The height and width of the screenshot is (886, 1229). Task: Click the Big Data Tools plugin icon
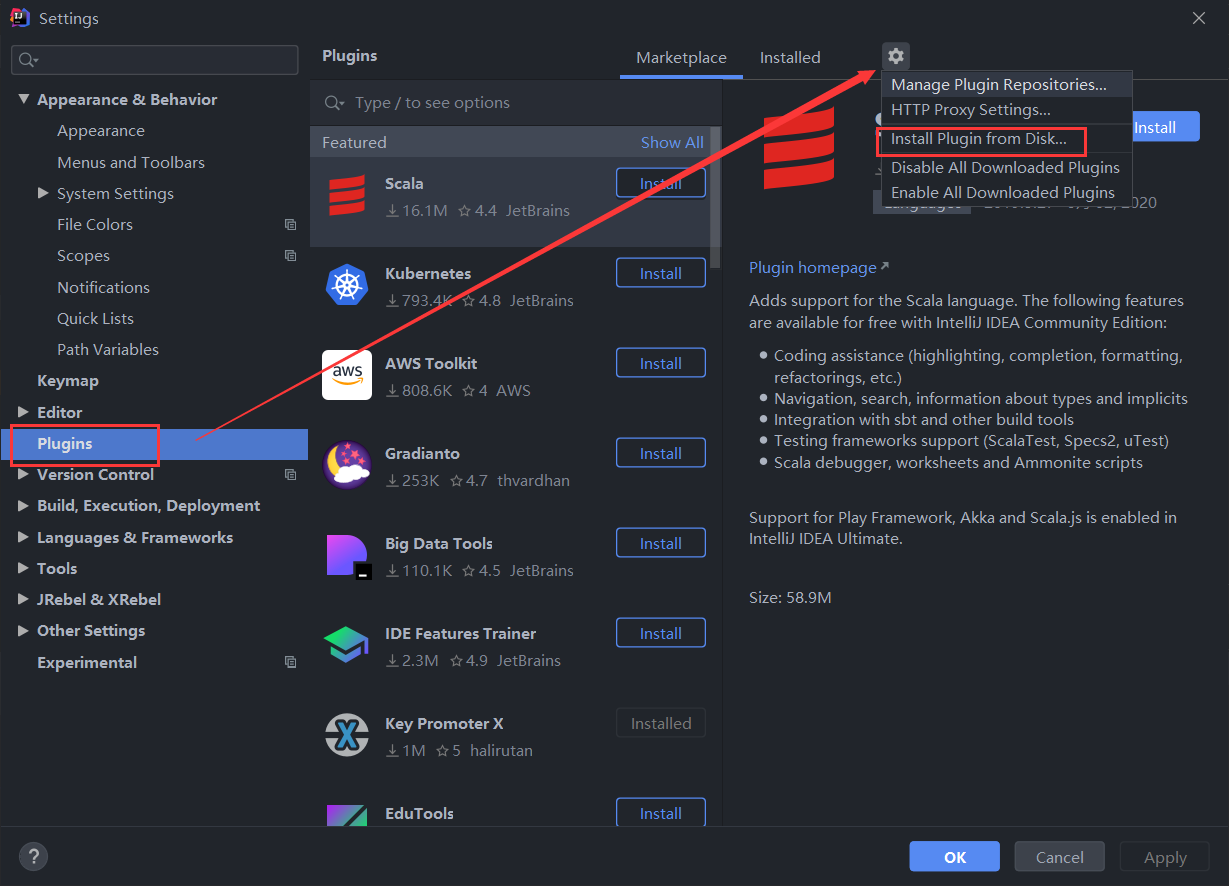click(x=347, y=556)
